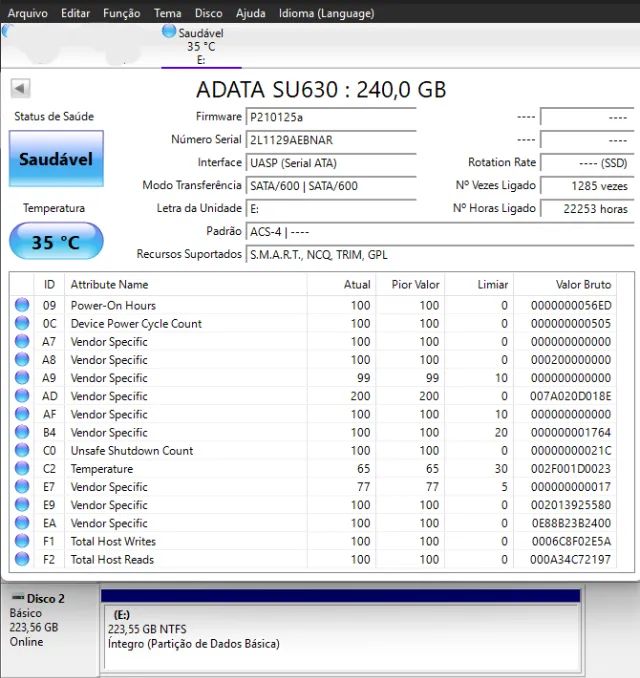Click the blue health orb on disk E: tab
The height and width of the screenshot is (678, 640).
pos(169,31)
